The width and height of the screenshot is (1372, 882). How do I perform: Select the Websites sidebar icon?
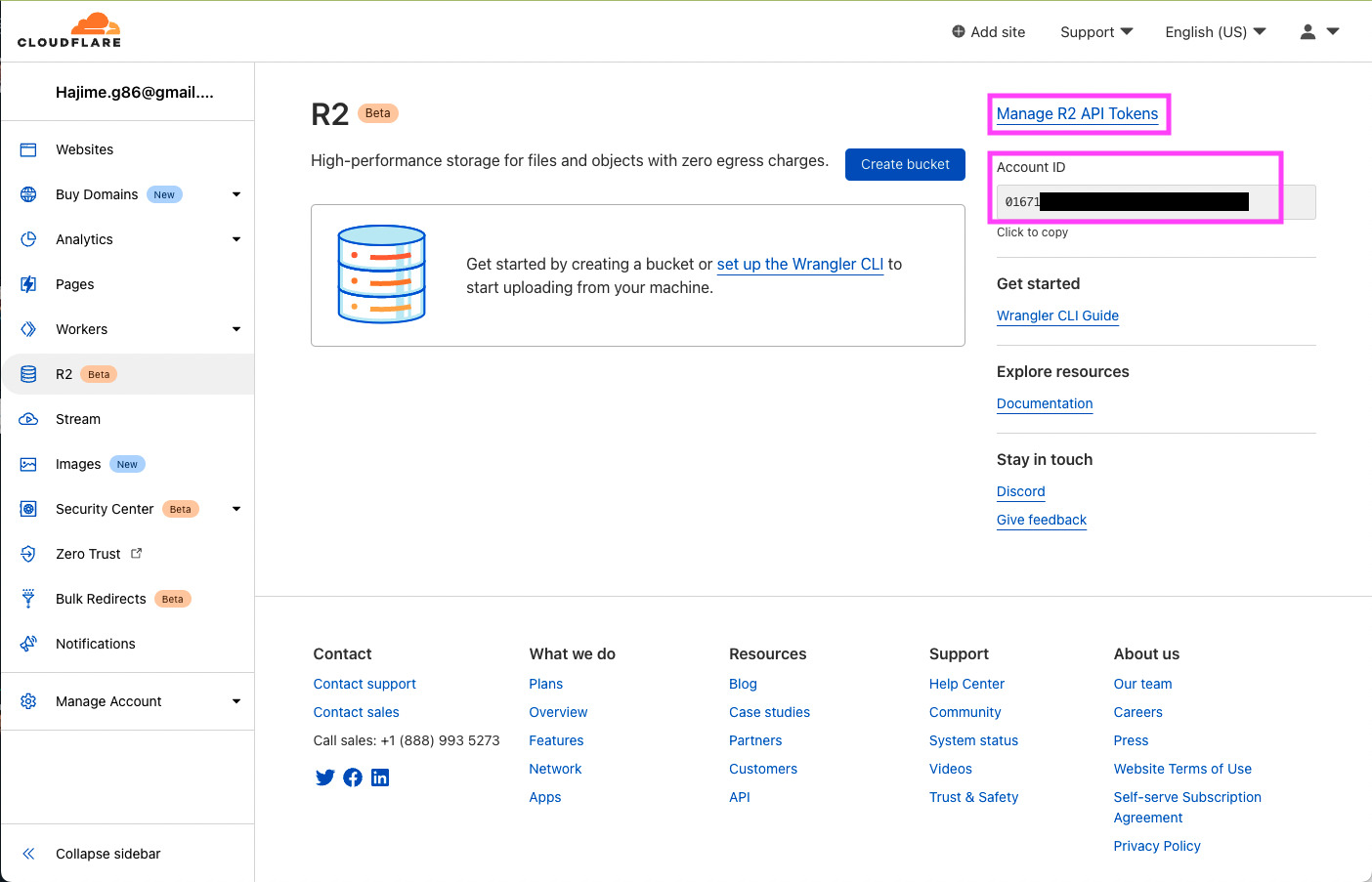click(x=28, y=148)
